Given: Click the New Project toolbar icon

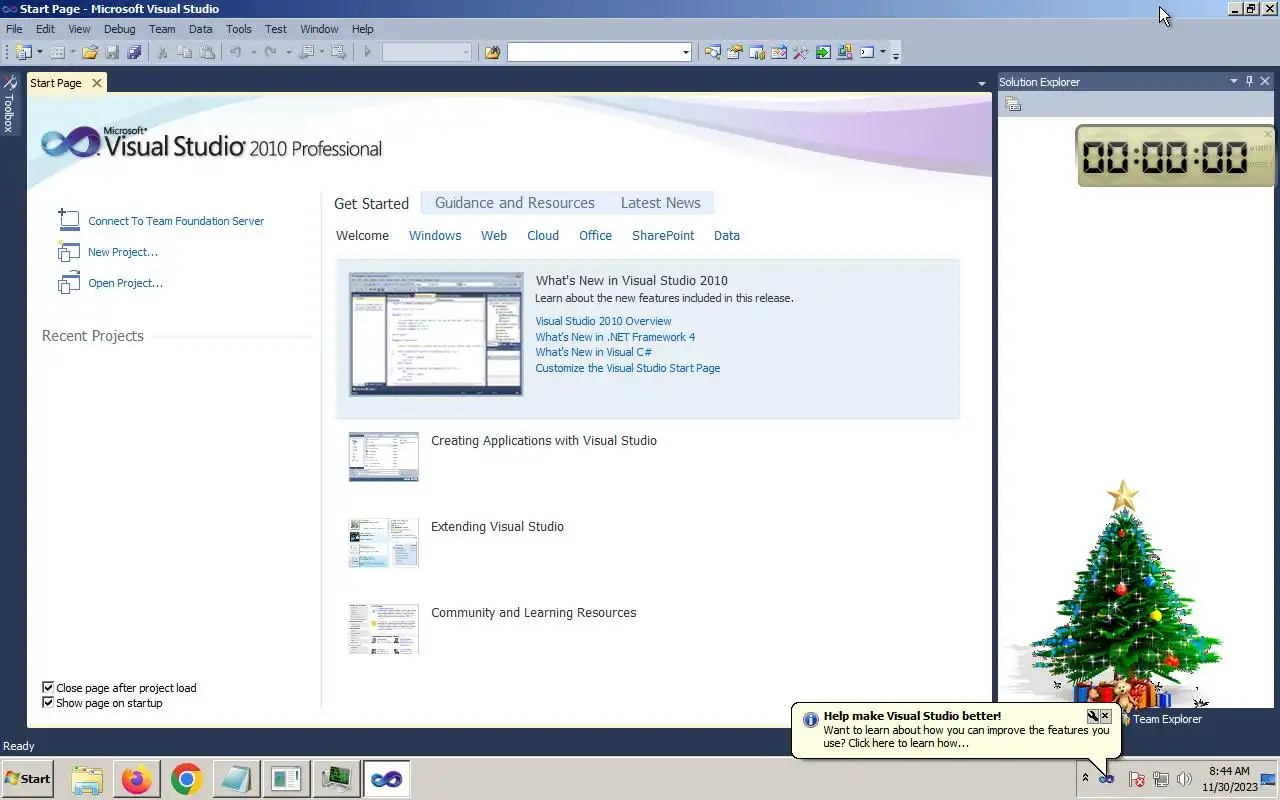Looking at the screenshot, I should (x=23, y=52).
